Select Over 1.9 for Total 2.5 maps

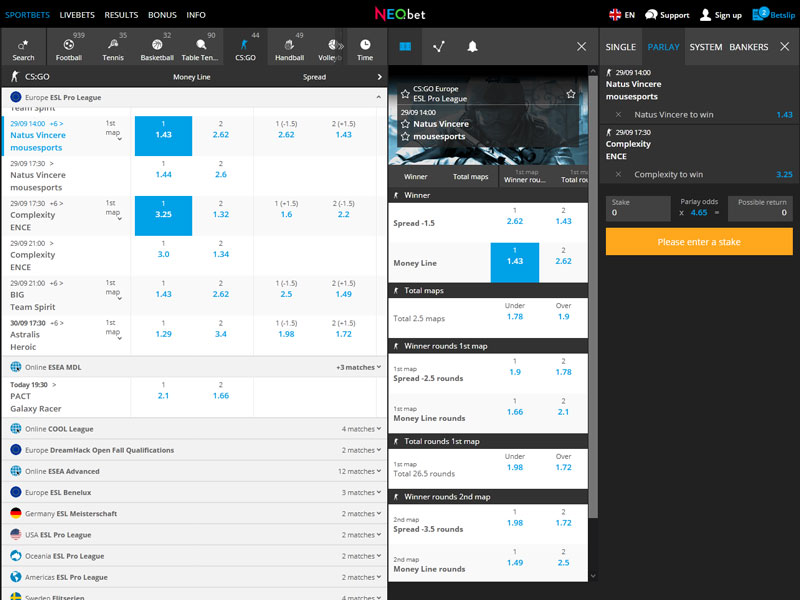563,317
